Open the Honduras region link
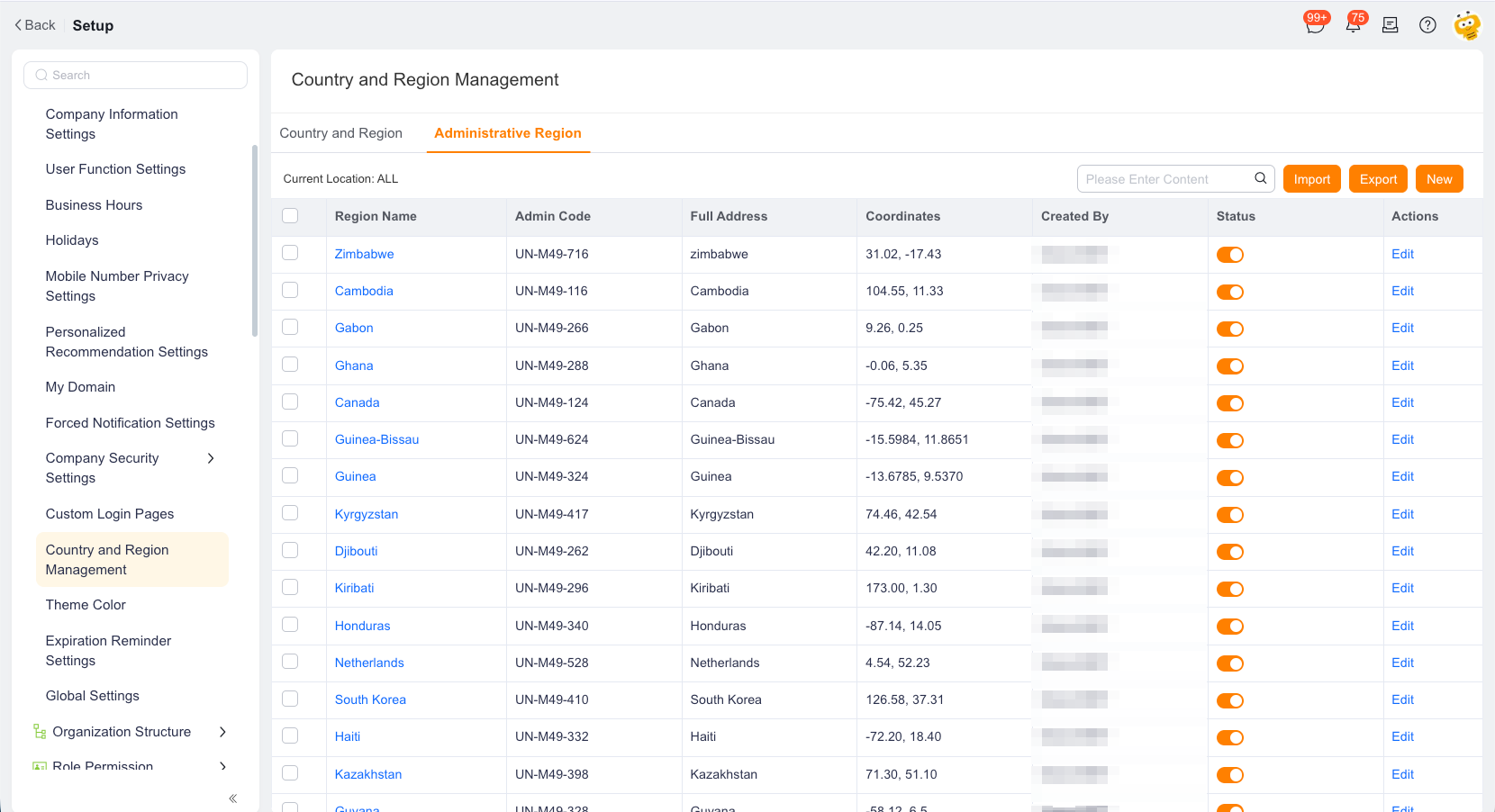The image size is (1495, 812). click(x=362, y=626)
